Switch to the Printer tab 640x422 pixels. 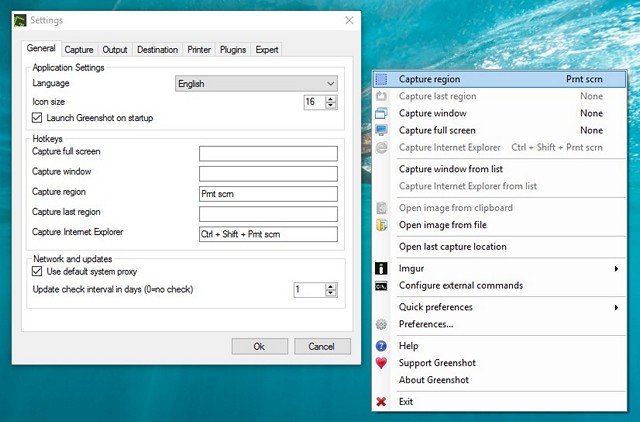coord(199,50)
